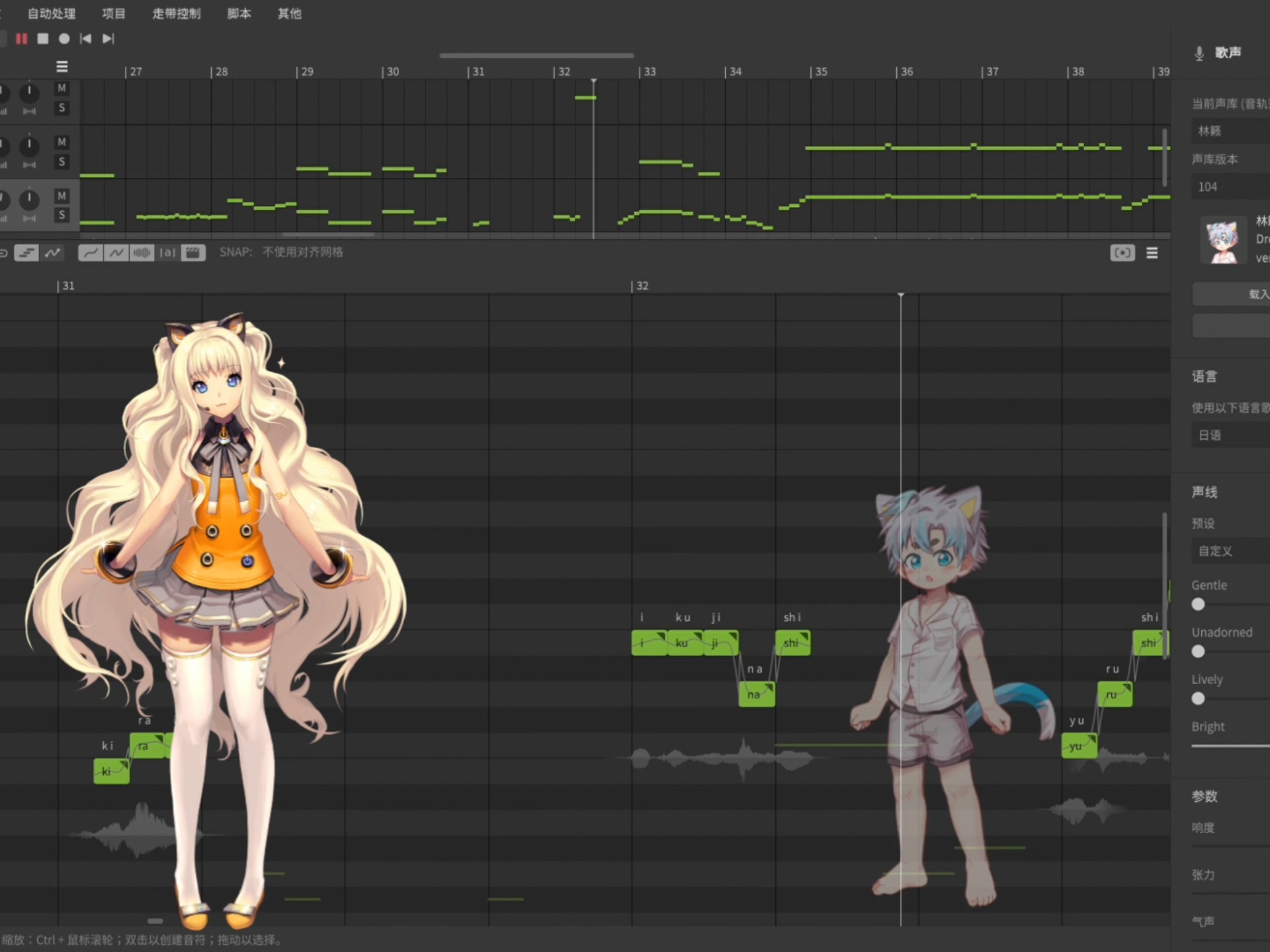Click the Gentle slider handle
1270x952 pixels.
[1198, 604]
